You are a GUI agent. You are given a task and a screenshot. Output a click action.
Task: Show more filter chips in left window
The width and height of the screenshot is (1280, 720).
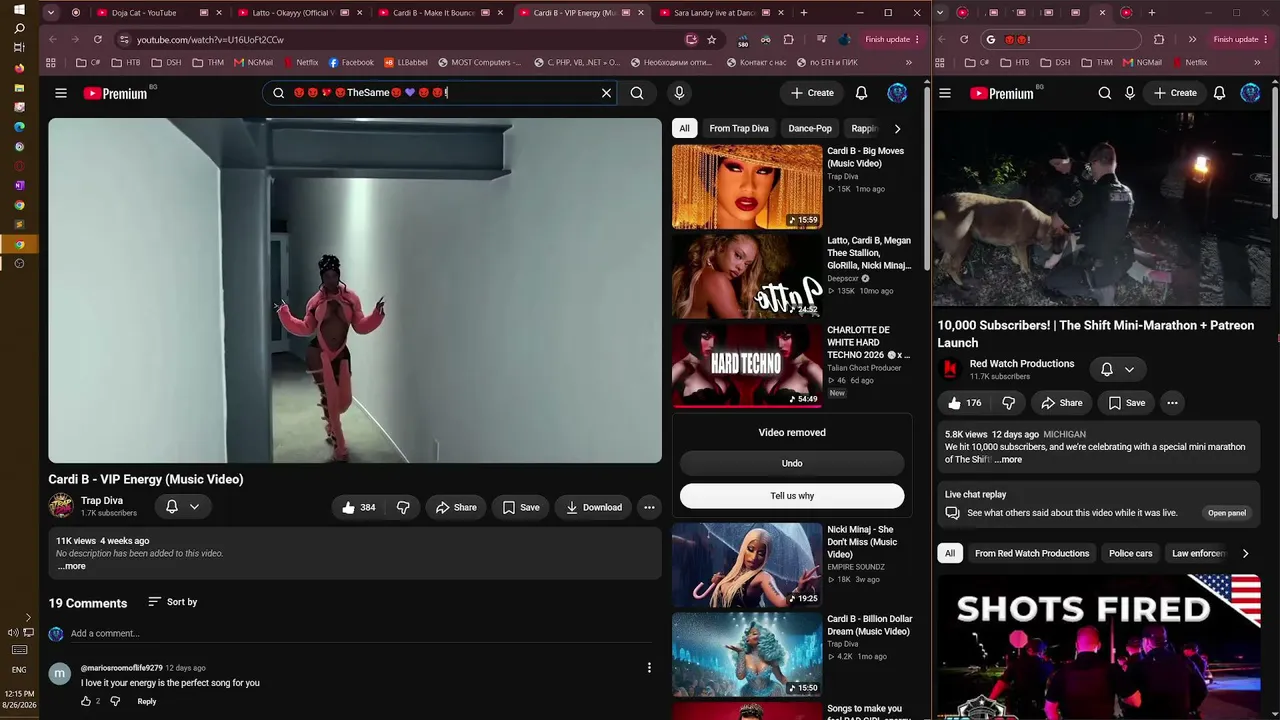[897, 129]
